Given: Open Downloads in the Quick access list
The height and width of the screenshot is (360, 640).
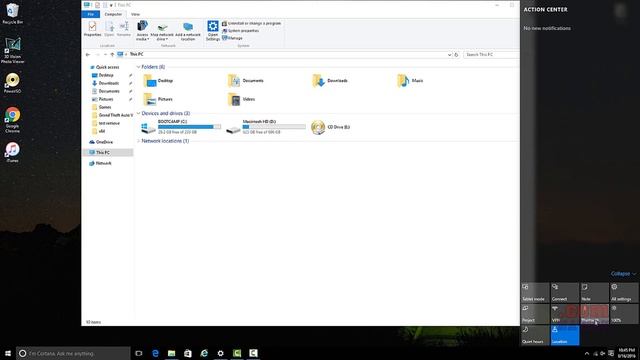Looking at the screenshot, I should pos(109,83).
